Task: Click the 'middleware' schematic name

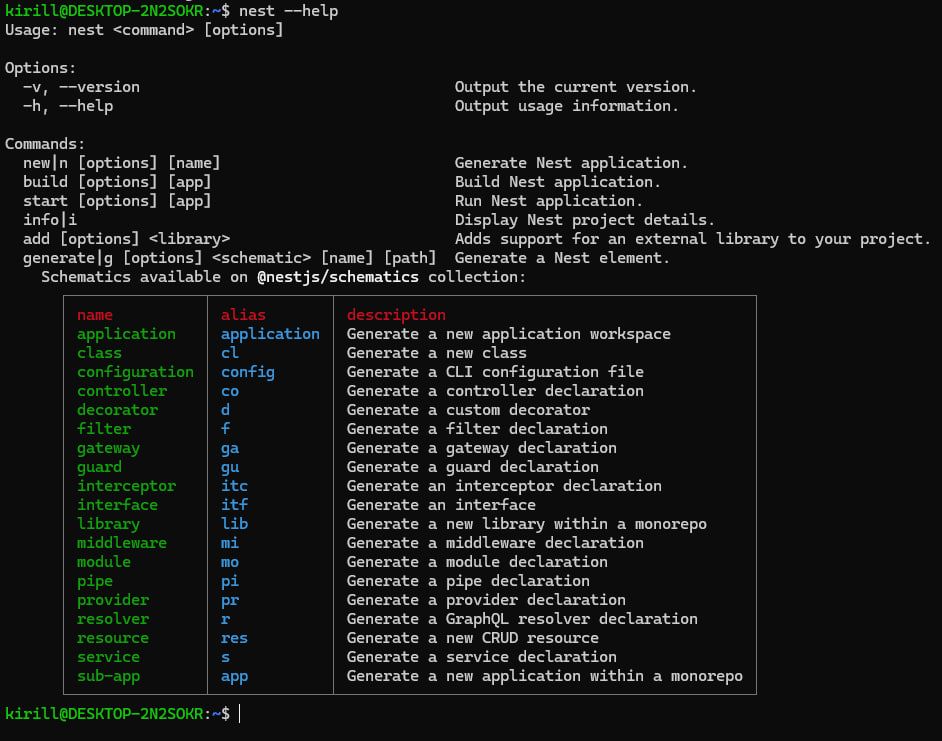Action: [x=122, y=543]
